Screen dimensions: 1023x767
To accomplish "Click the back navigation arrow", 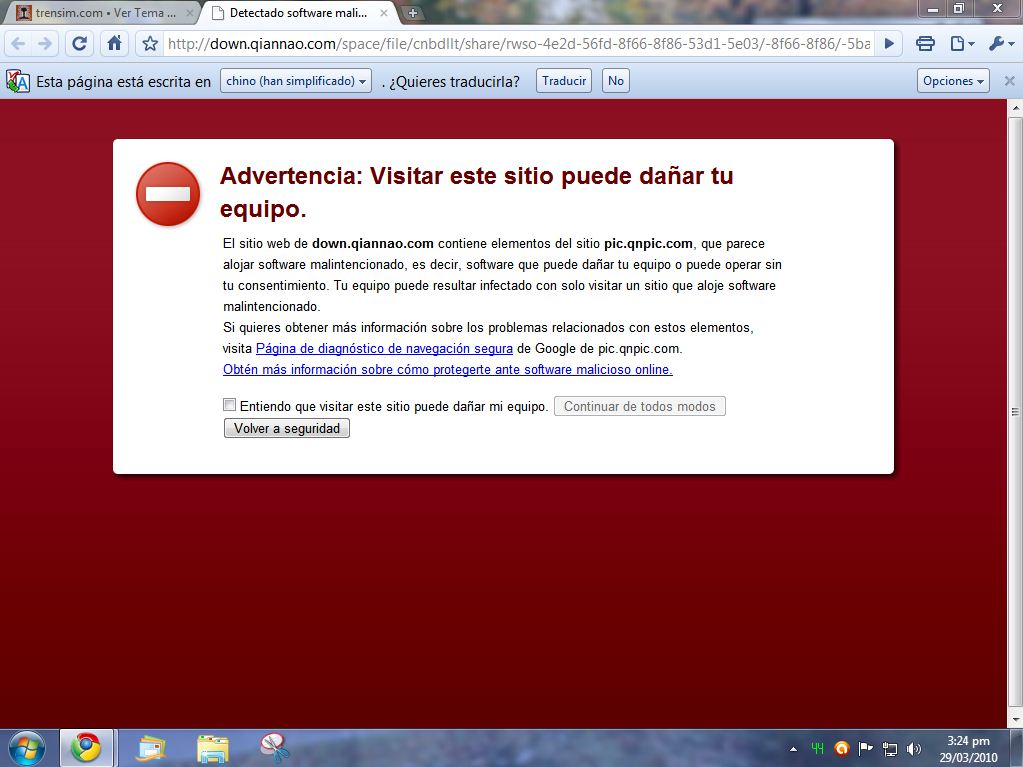I will (18, 44).
